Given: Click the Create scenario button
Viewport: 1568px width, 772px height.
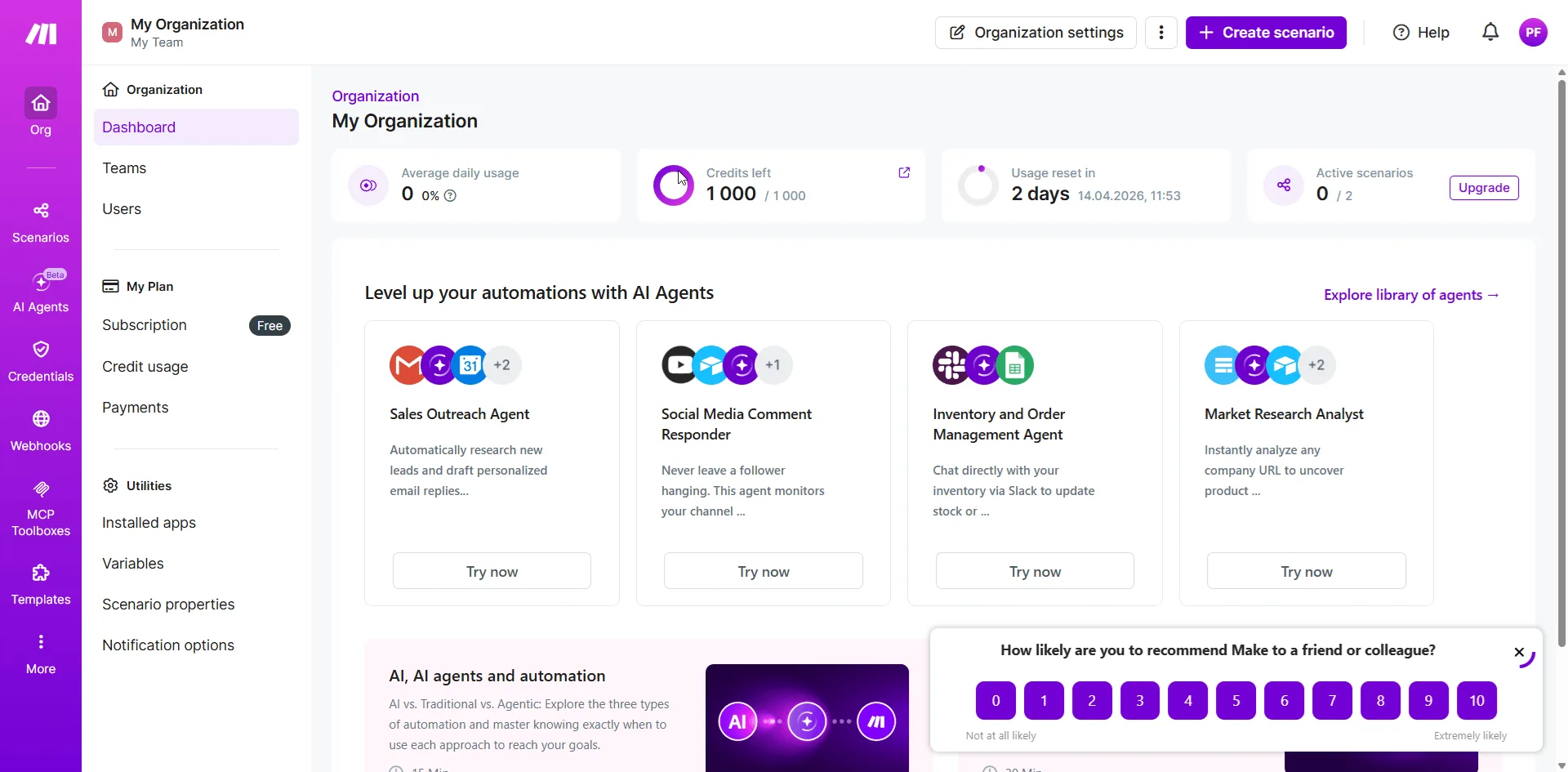Looking at the screenshot, I should pyautogui.click(x=1266, y=33).
